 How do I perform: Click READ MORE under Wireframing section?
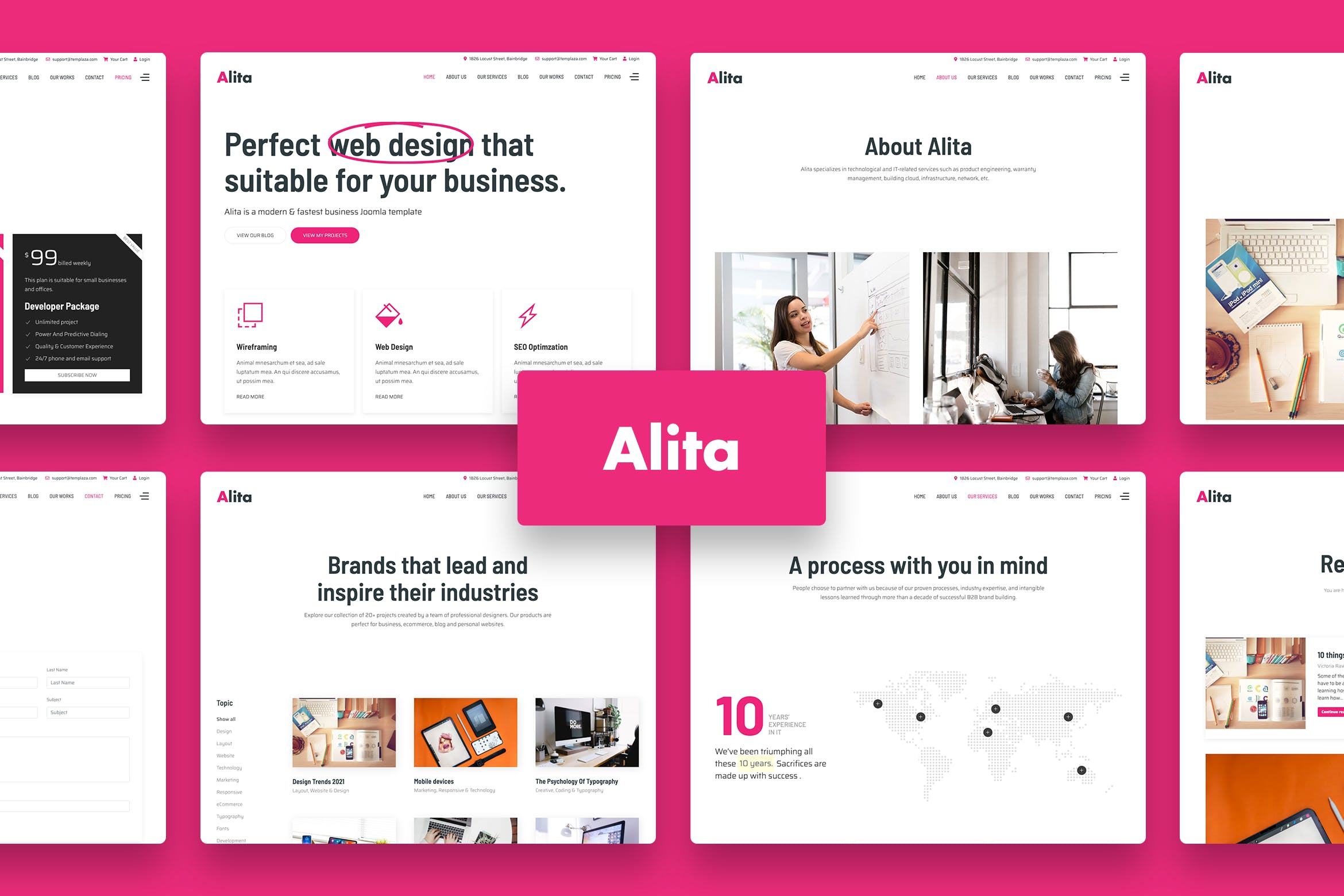[249, 395]
